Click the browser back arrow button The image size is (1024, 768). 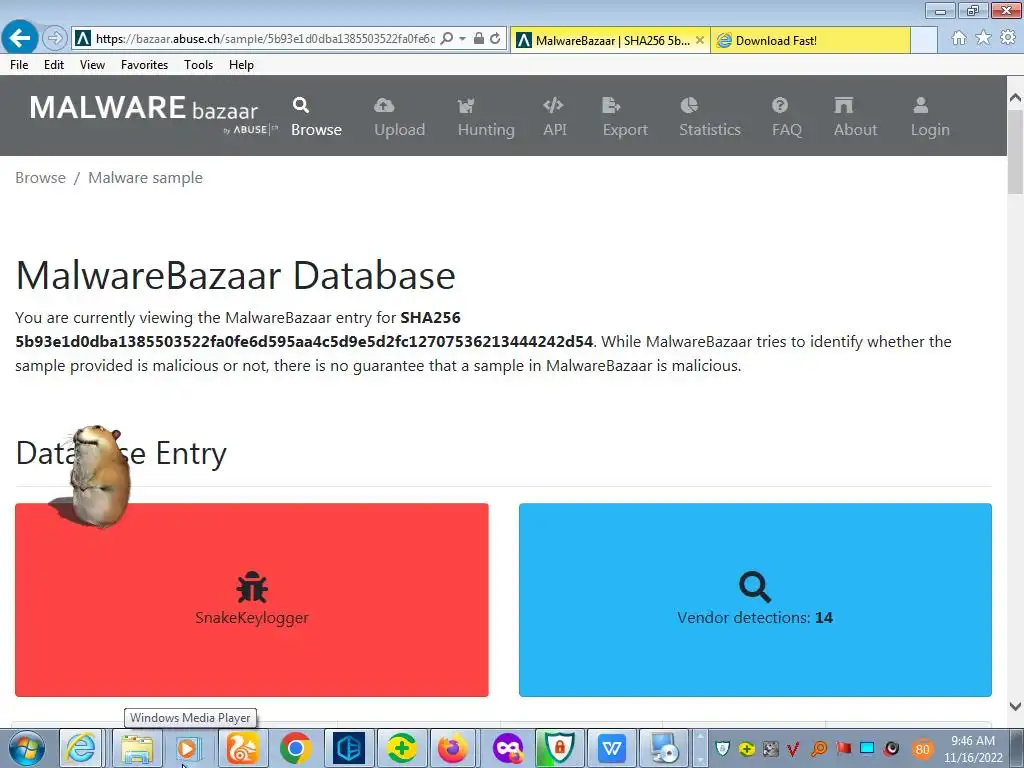(20, 38)
